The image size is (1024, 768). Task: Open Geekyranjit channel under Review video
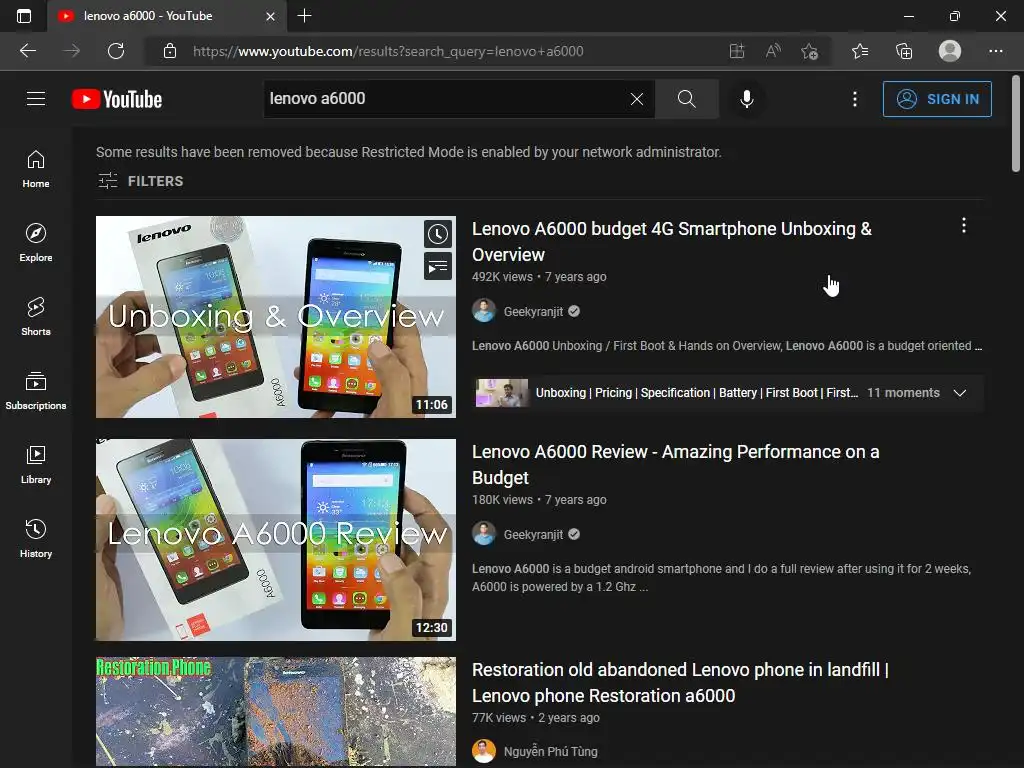[x=533, y=534]
